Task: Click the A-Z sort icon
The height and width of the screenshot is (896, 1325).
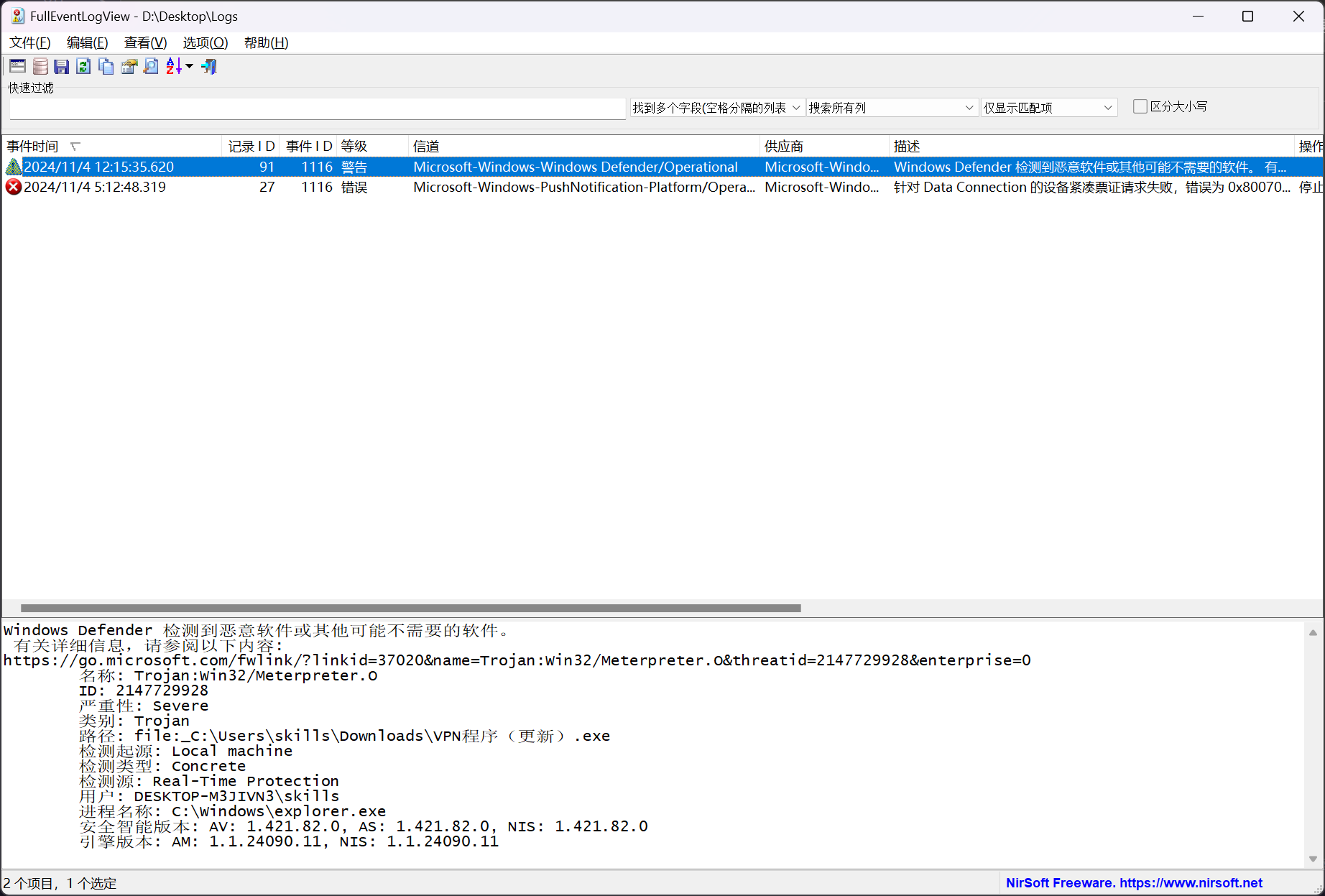Action: (x=174, y=67)
